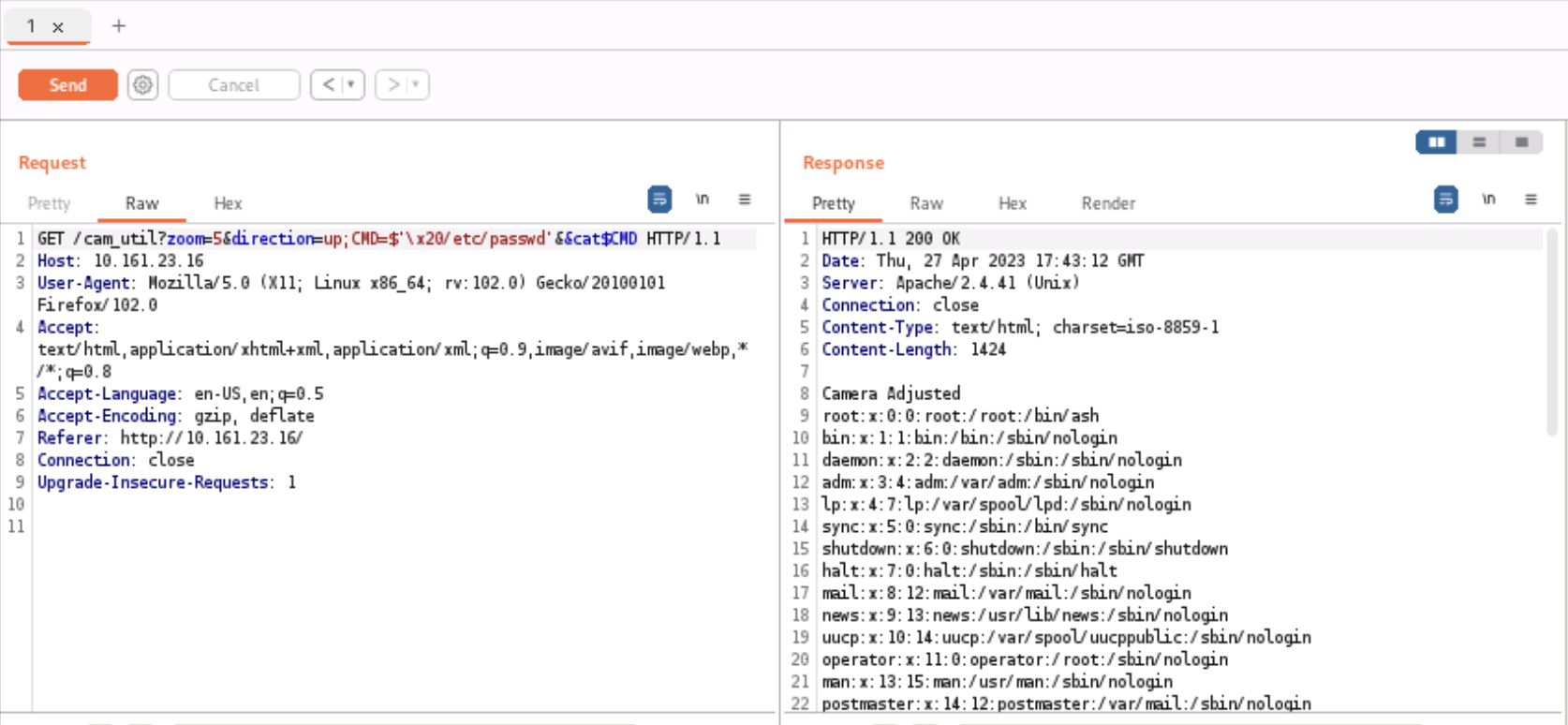The height and width of the screenshot is (725, 1568).
Task: Open the forward history dropdown arrow
Action: tap(417, 85)
